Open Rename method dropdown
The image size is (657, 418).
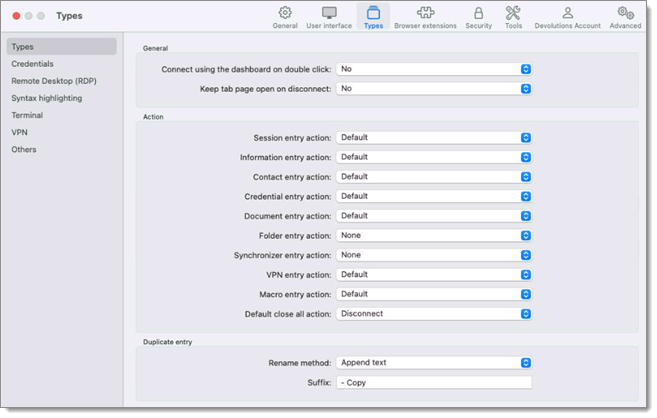(434, 363)
